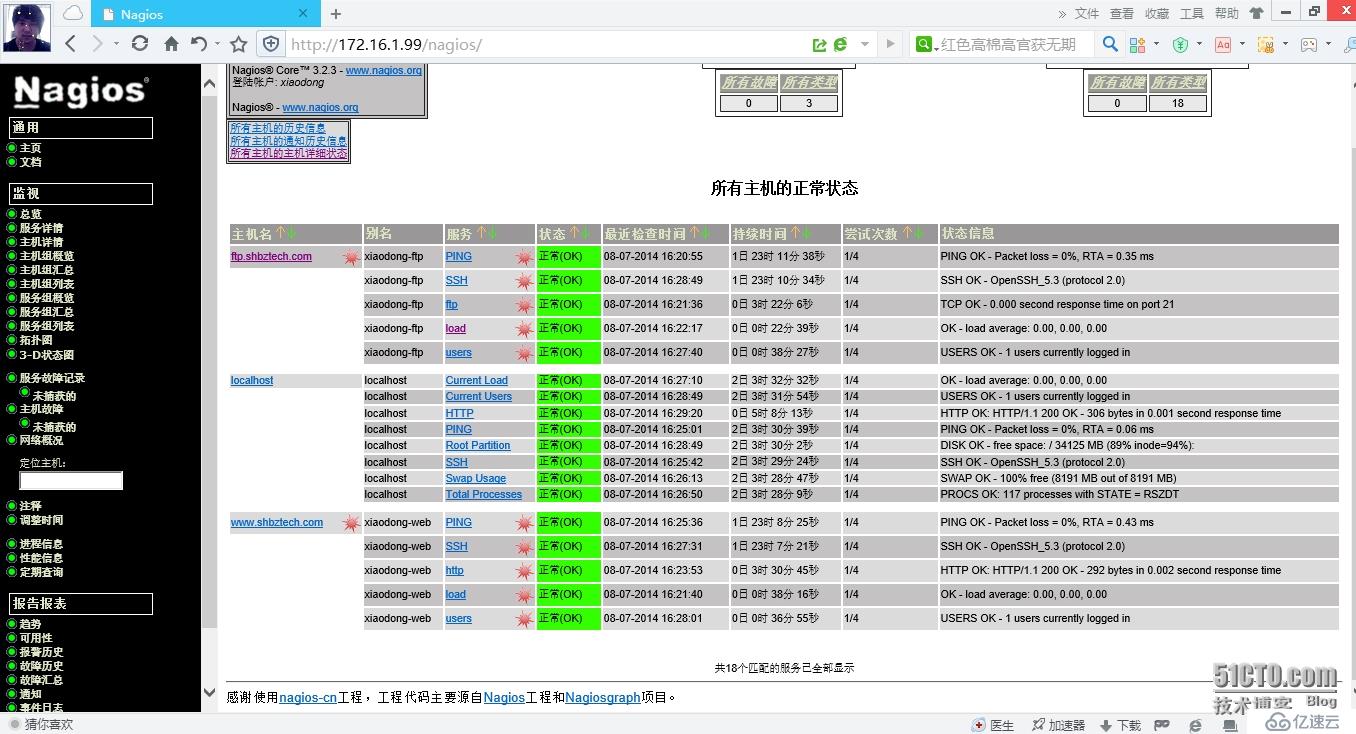Click sidebar scrollbar down arrow
Image resolution: width=1356 pixels, height=734 pixels.
pos(209,692)
